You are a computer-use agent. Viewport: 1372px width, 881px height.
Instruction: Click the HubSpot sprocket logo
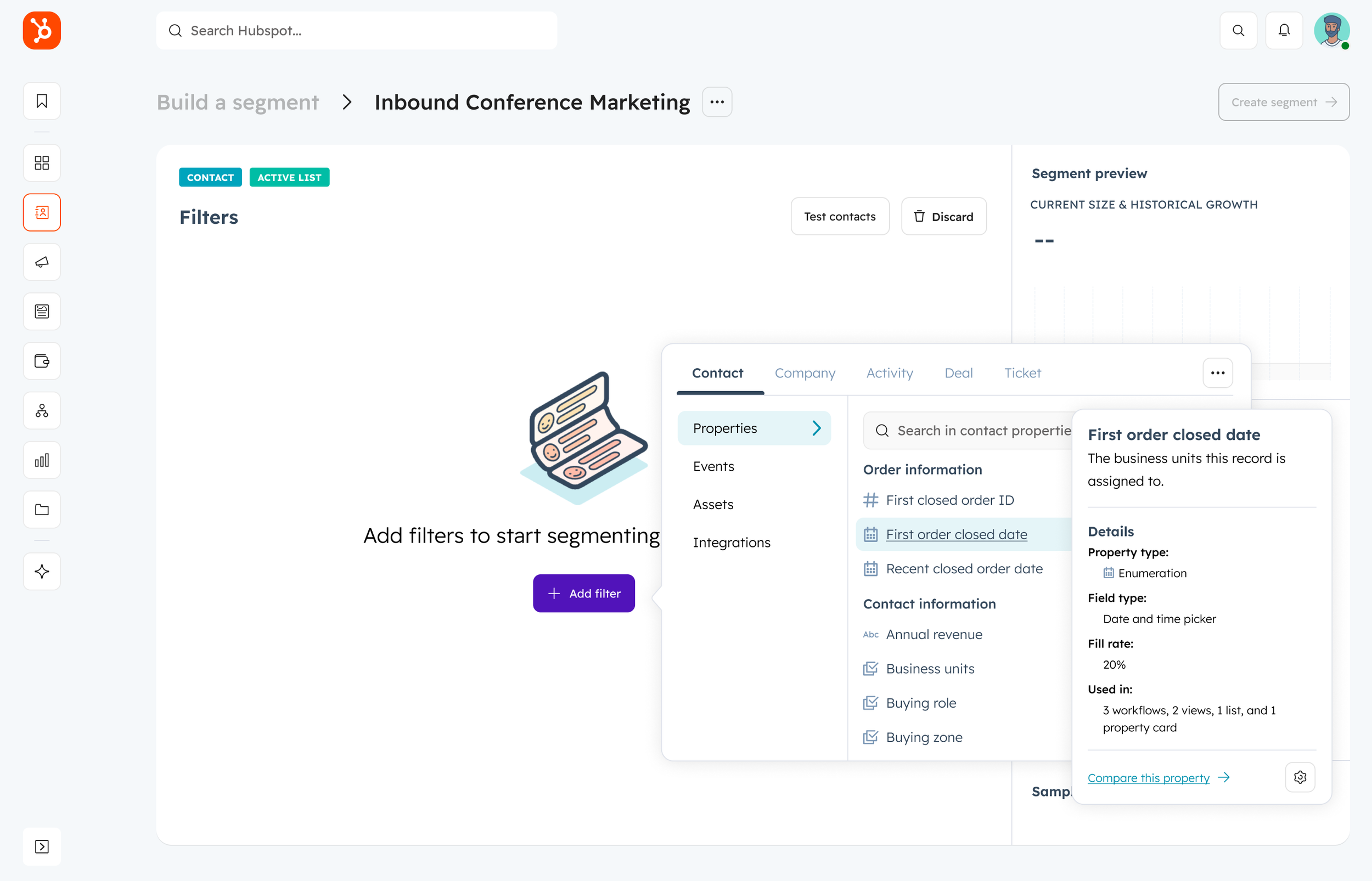[42, 30]
